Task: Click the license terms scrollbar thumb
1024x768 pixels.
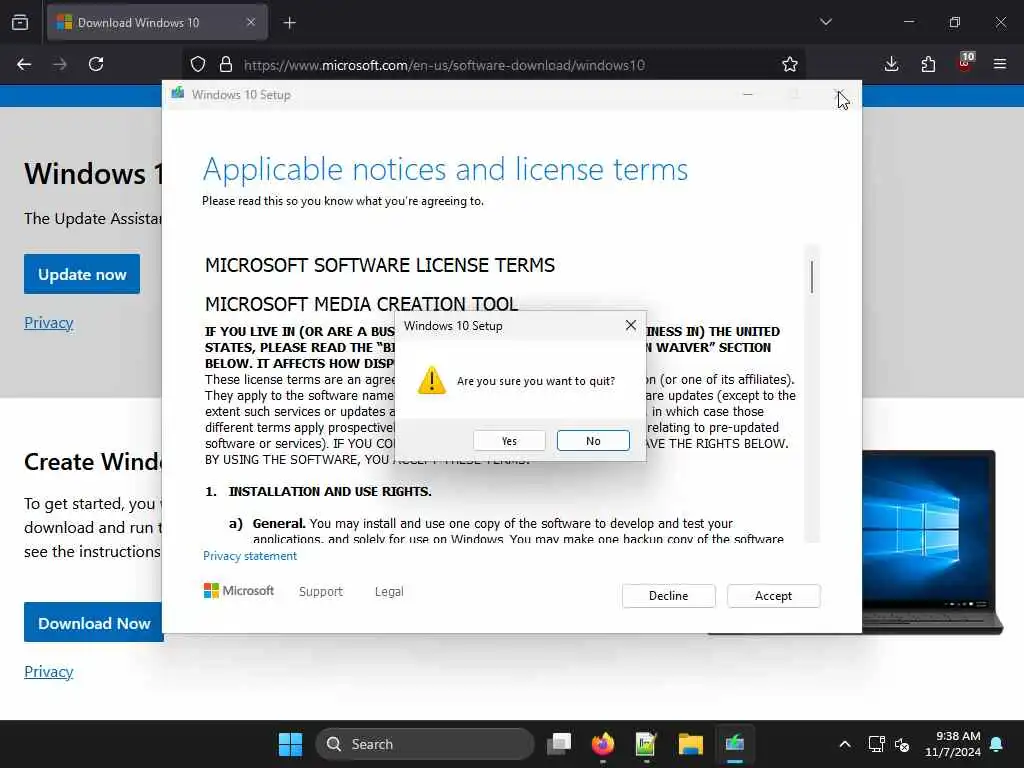Action: [812, 277]
